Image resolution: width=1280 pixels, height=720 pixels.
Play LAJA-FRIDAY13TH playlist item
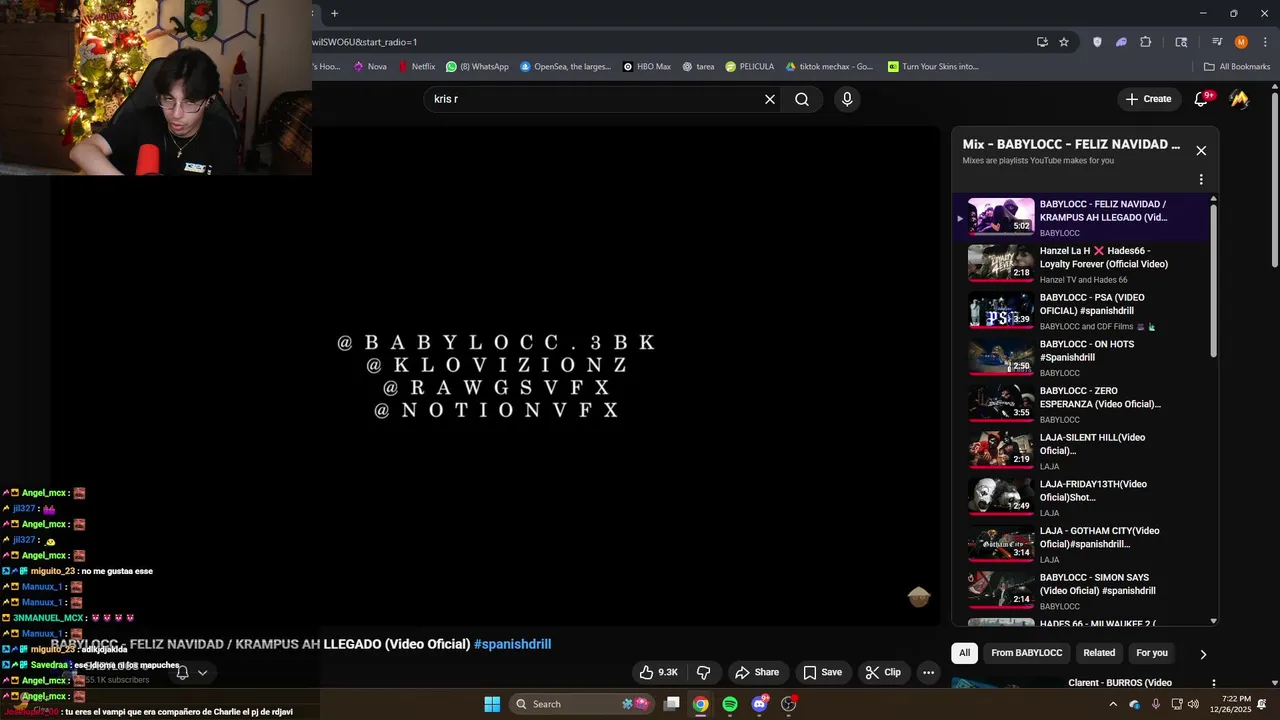(1085, 498)
